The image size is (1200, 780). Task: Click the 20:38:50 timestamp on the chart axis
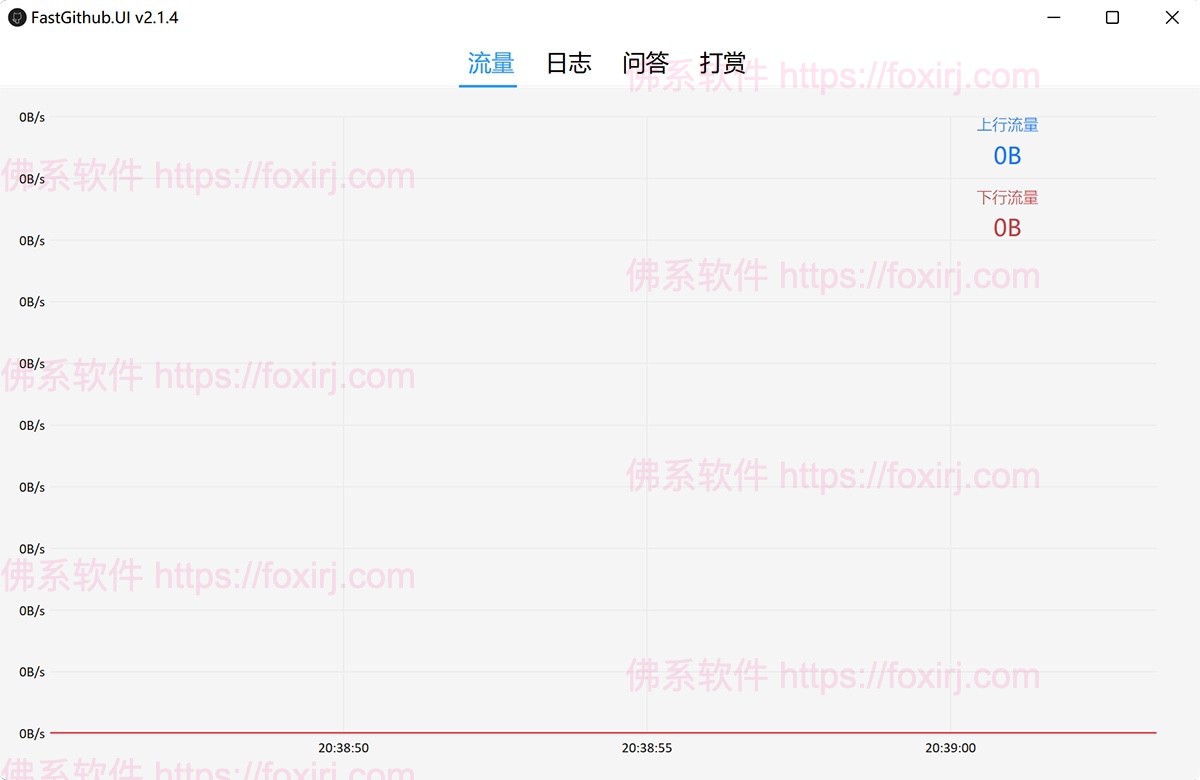pos(343,747)
